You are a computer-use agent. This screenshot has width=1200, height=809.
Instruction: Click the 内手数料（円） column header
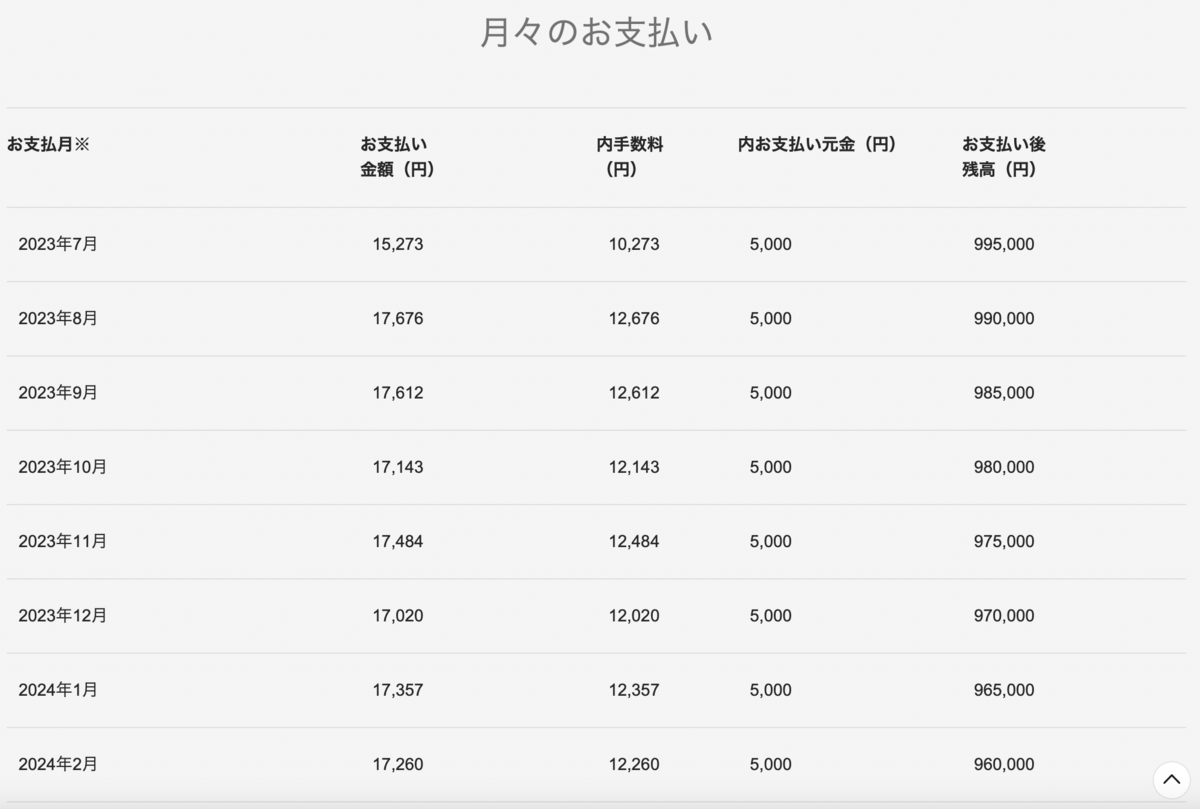tap(629, 157)
